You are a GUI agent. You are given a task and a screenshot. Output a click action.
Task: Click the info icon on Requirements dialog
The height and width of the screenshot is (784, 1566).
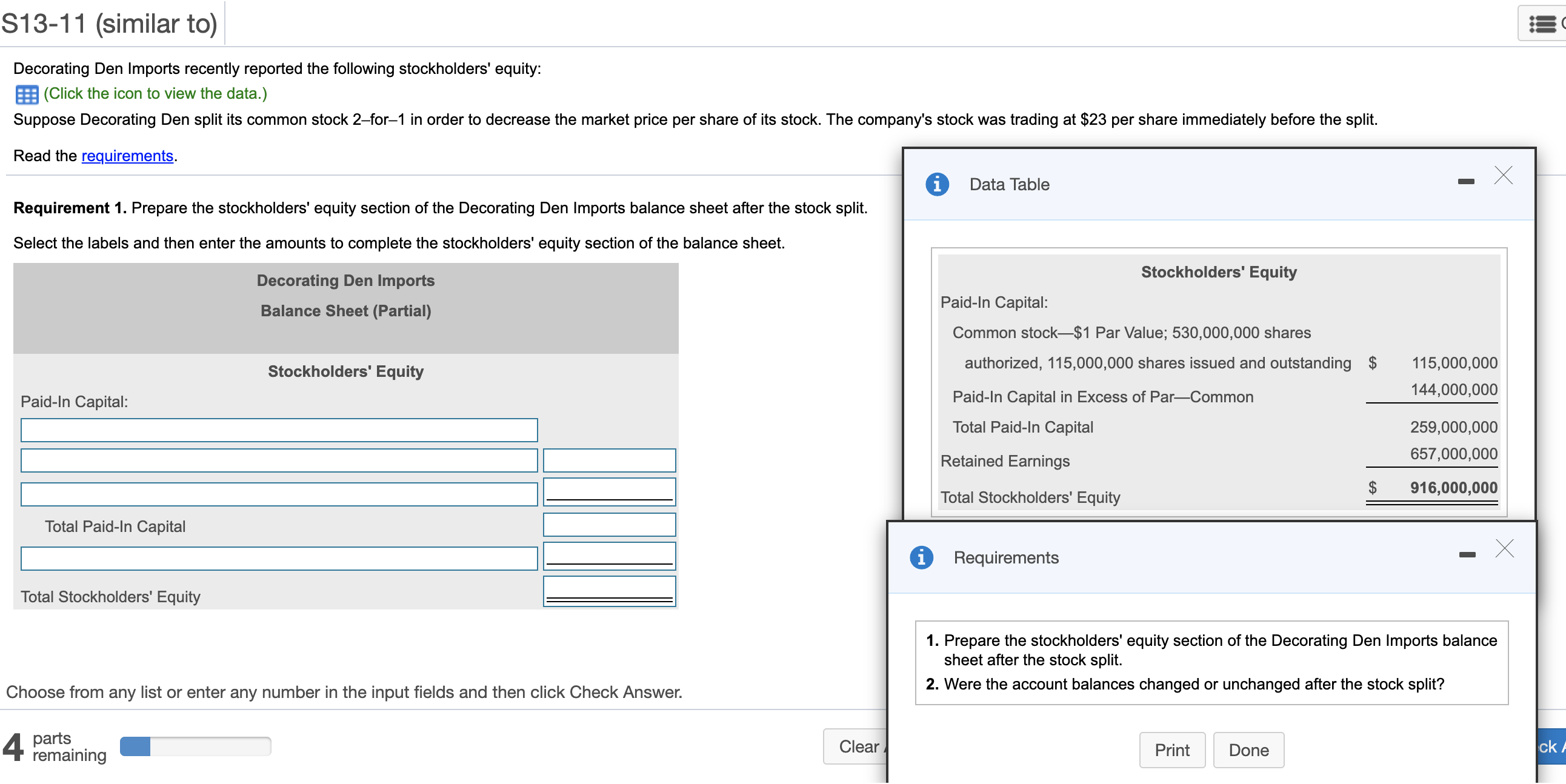(x=921, y=557)
